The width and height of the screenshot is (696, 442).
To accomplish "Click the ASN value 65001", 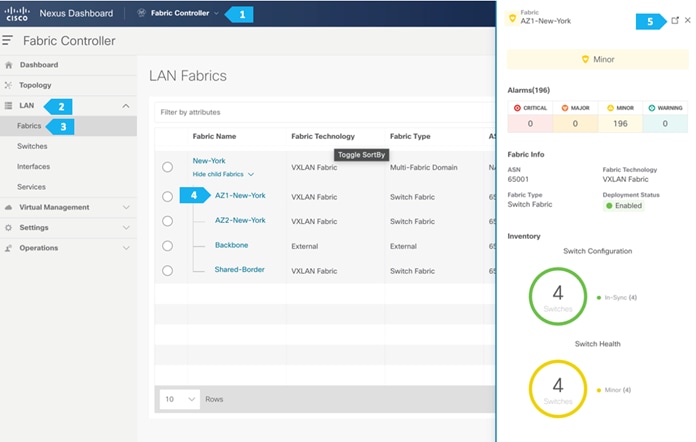I will [518, 179].
